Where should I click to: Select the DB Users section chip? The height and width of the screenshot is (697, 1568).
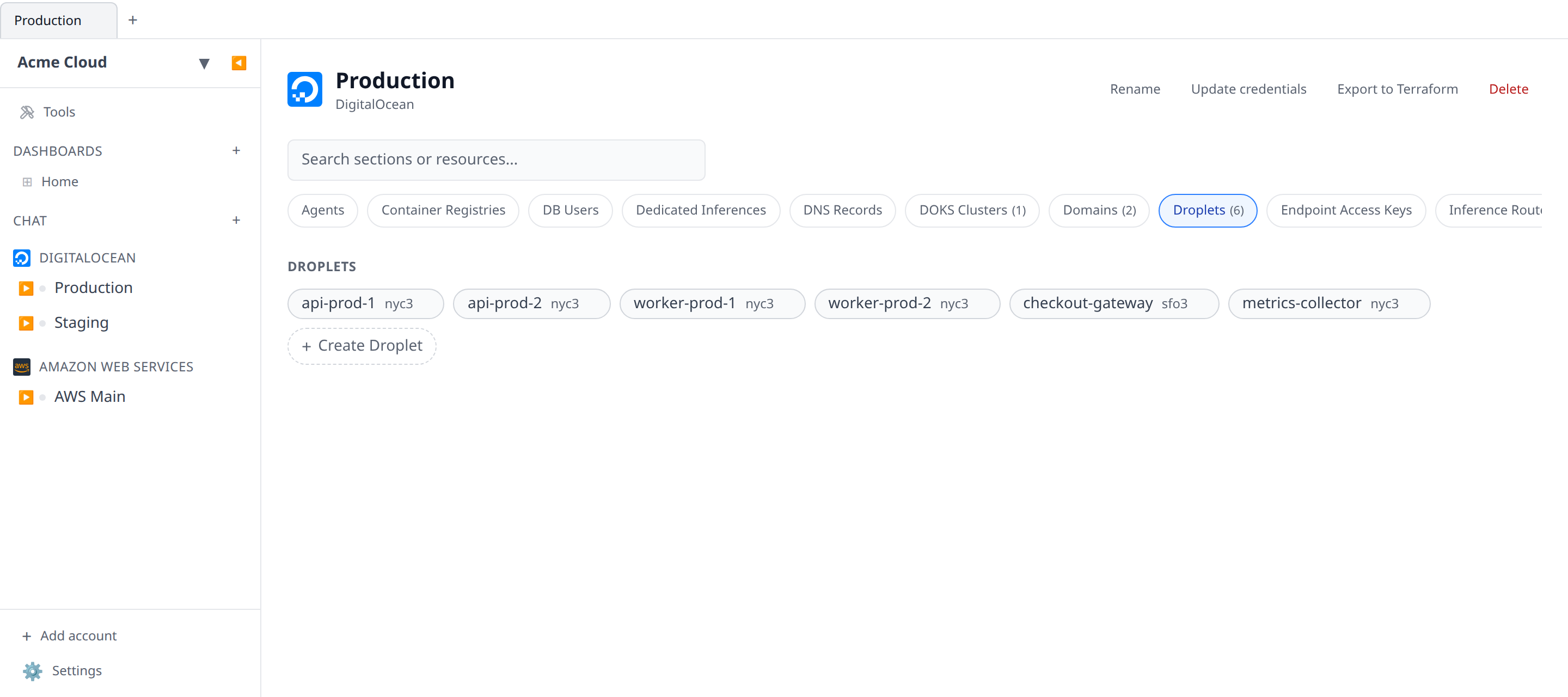point(571,210)
